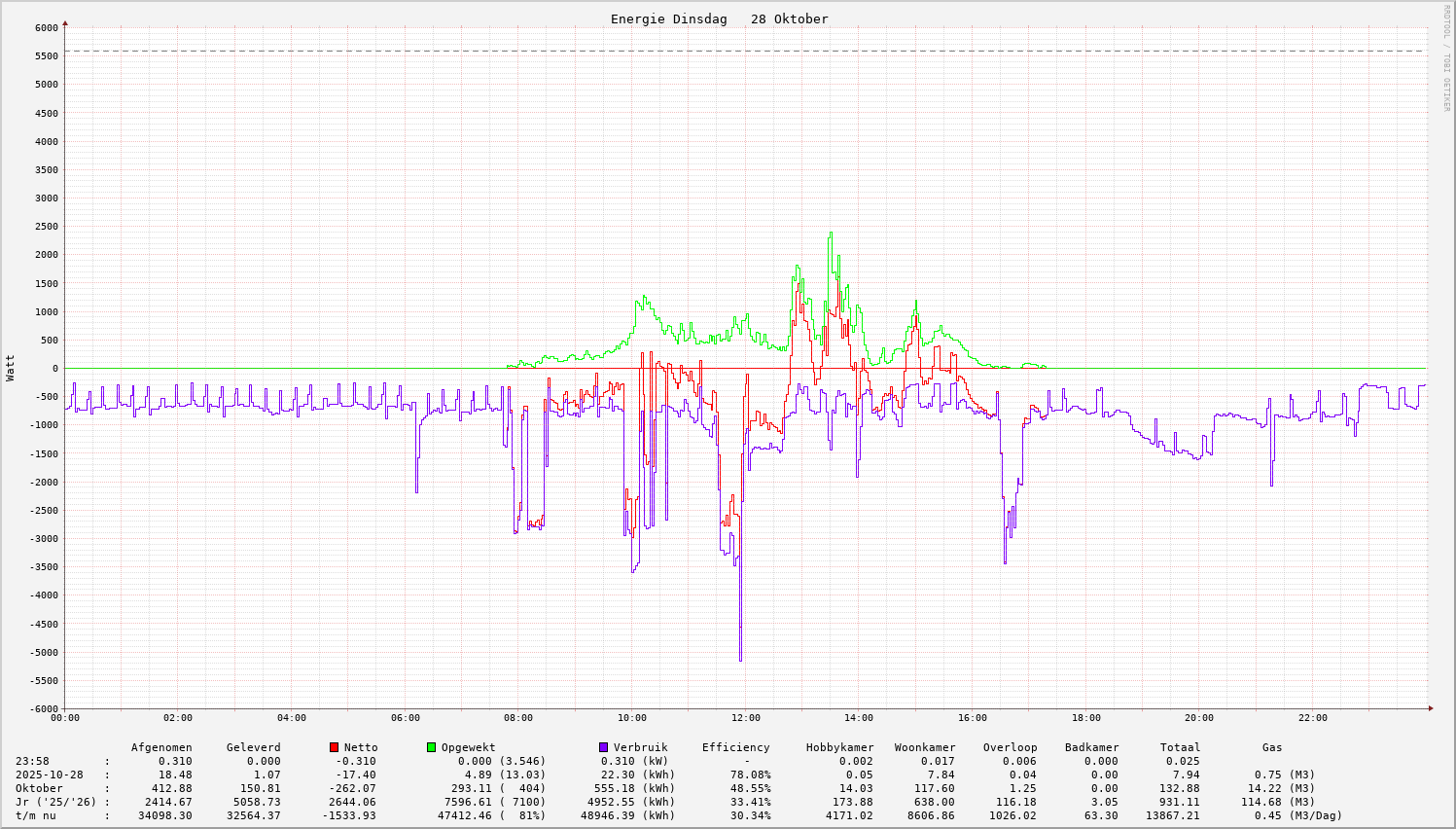Click the chart title Energie Dinsdag 28 Oktober

719,19
